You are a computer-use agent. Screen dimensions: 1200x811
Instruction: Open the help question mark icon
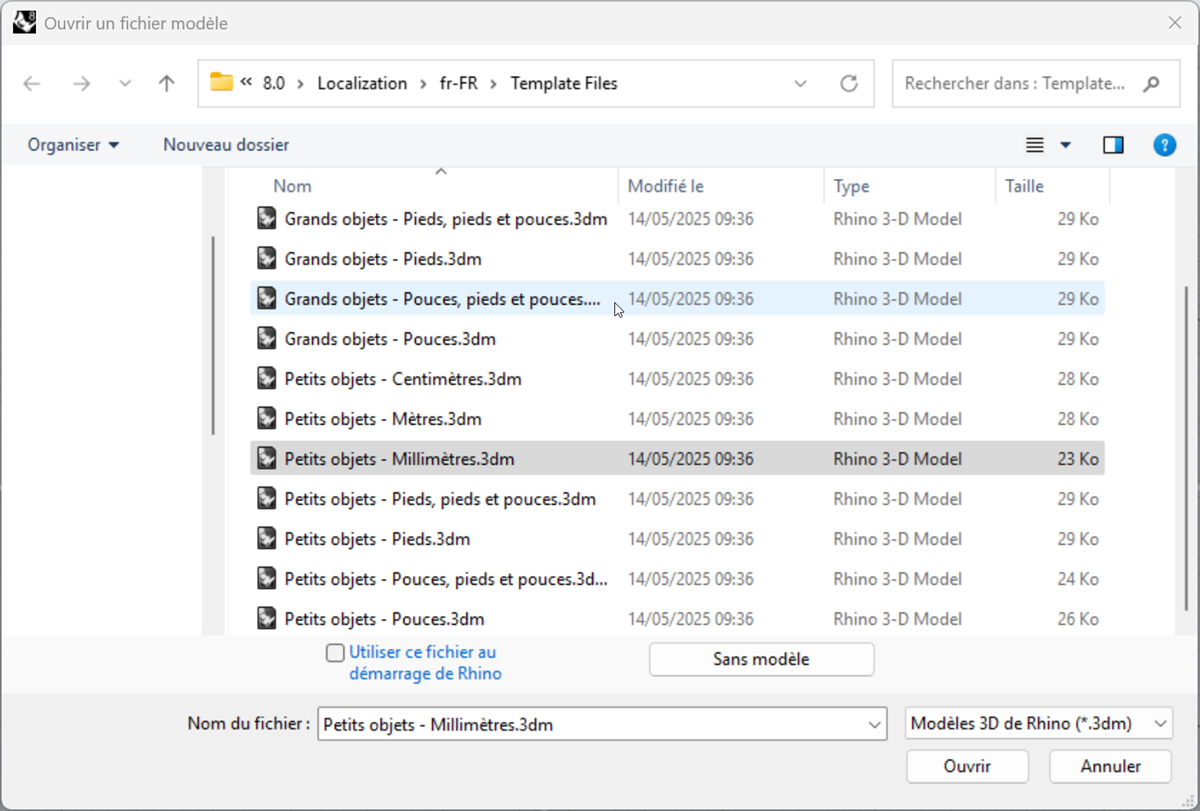pos(1164,146)
